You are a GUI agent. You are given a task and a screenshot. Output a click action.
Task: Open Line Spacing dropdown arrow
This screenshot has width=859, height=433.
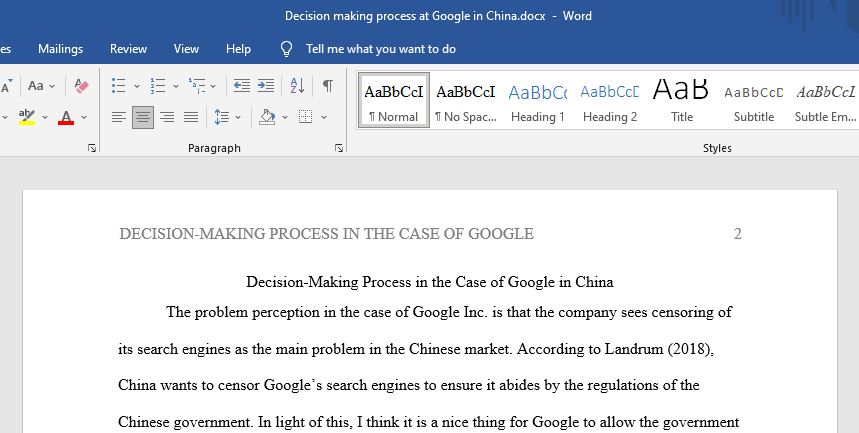coord(238,117)
